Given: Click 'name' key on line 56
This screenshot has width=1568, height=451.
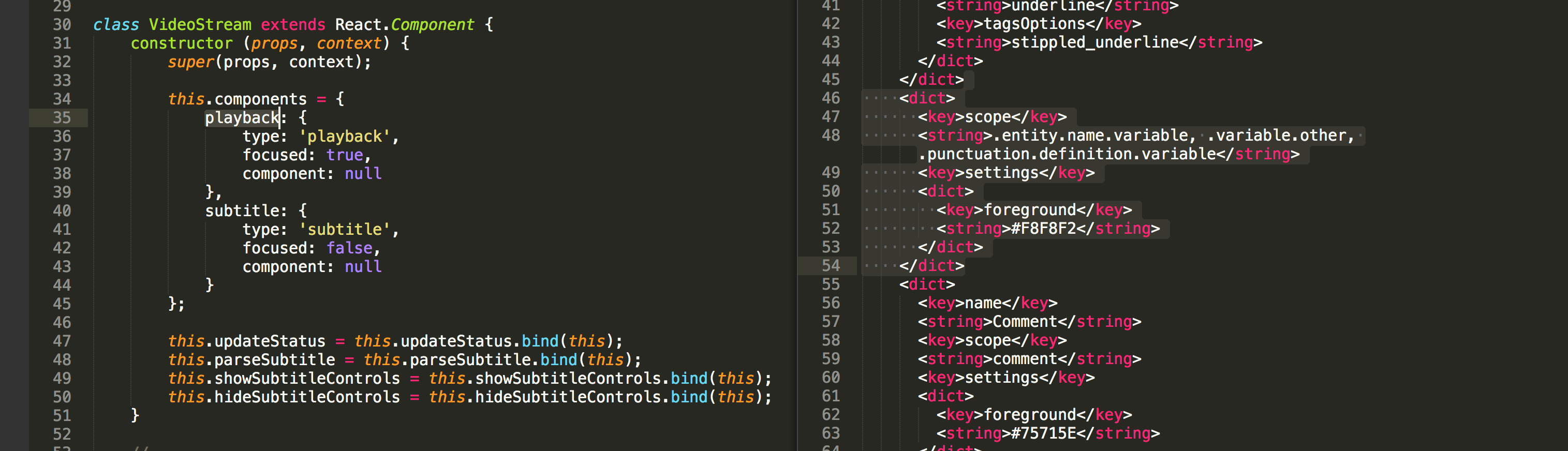Looking at the screenshot, I should click(983, 303).
